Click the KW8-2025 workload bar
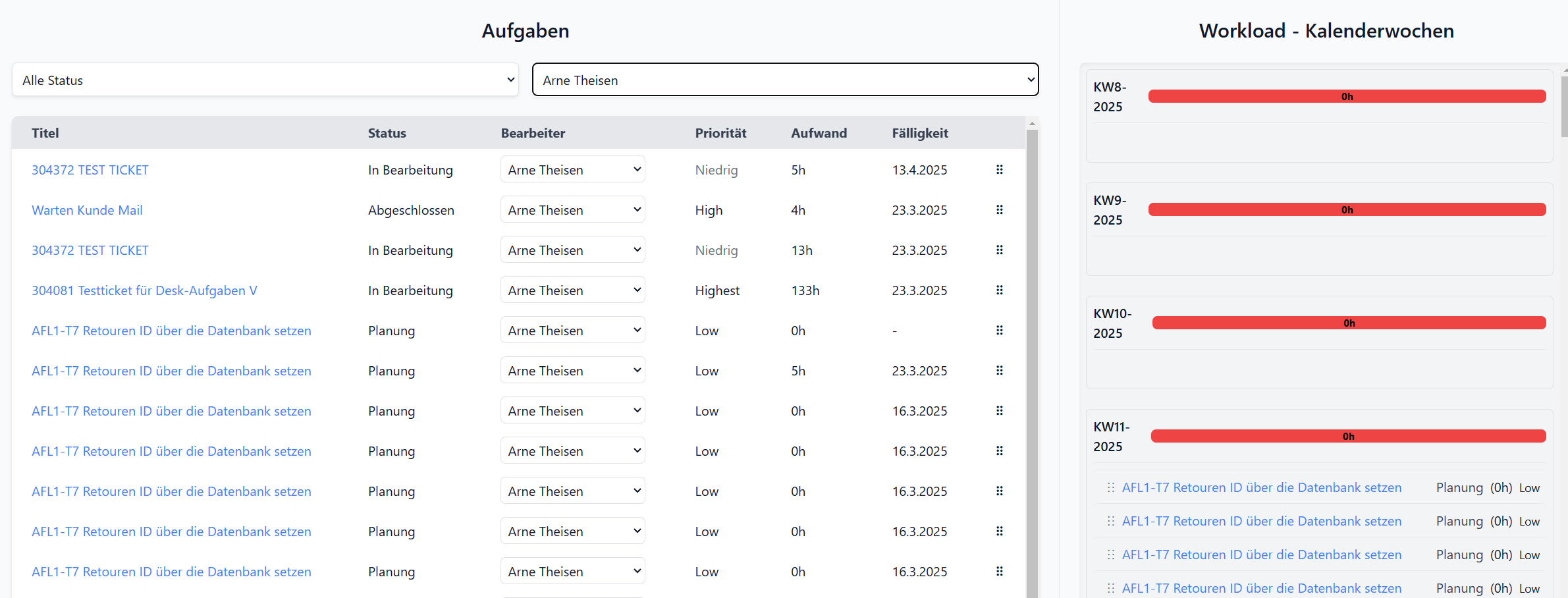Image resolution: width=1568 pixels, height=598 pixels. point(1347,96)
